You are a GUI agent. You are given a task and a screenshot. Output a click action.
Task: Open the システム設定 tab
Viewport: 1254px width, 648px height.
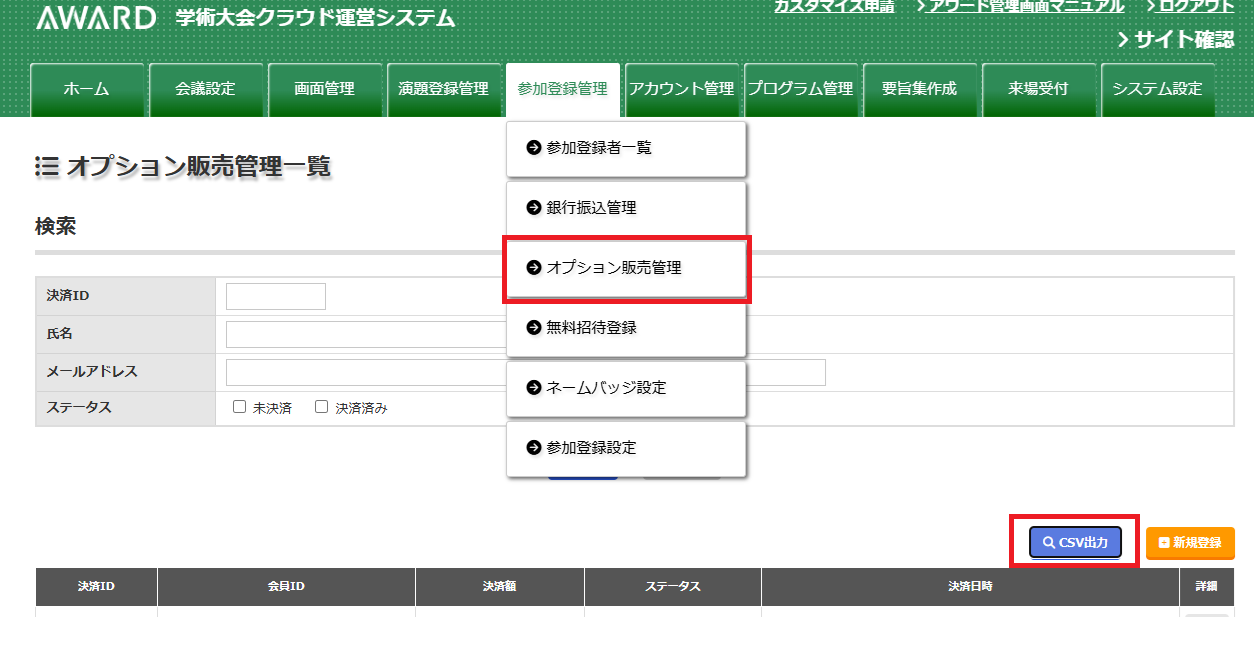point(1157,89)
